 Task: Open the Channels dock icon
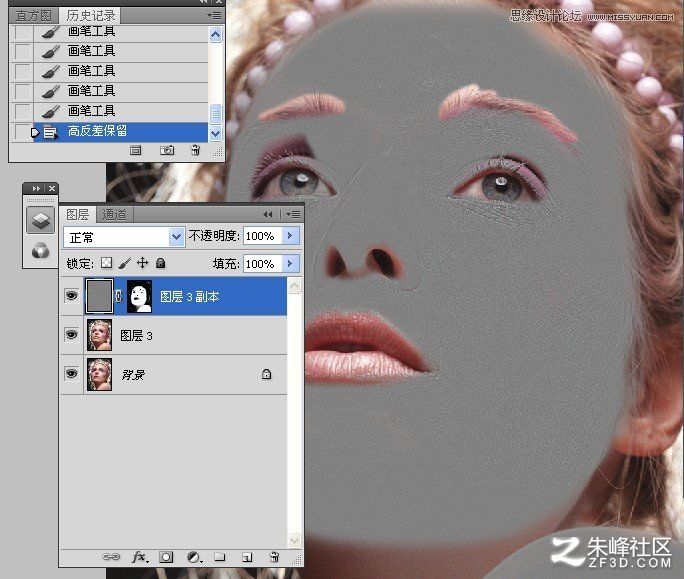tap(41, 251)
